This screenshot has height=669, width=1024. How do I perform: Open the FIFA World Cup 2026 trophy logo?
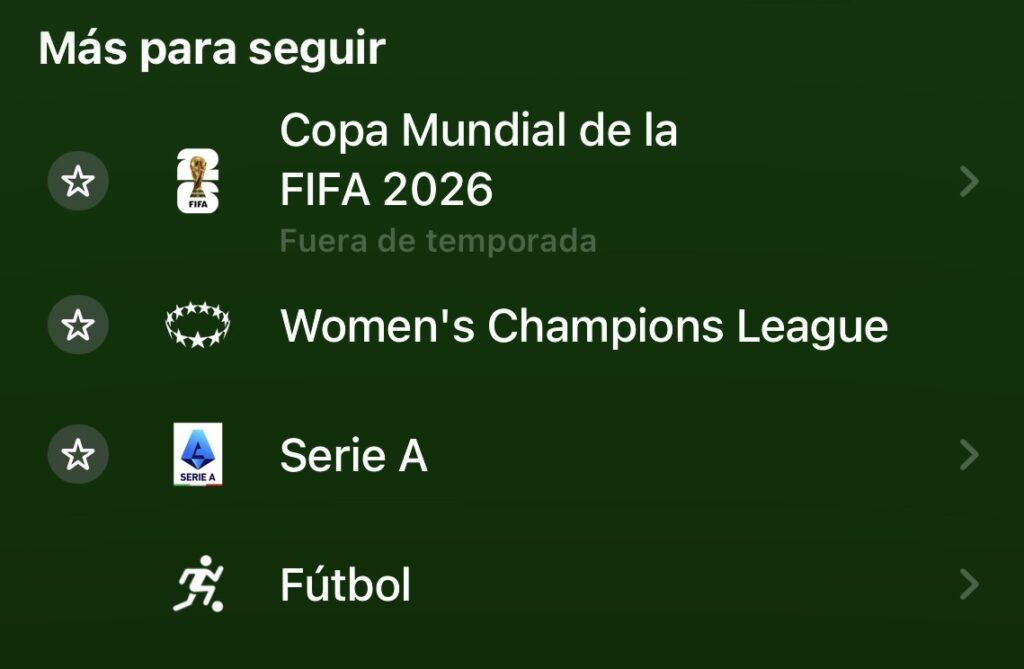coord(198,181)
